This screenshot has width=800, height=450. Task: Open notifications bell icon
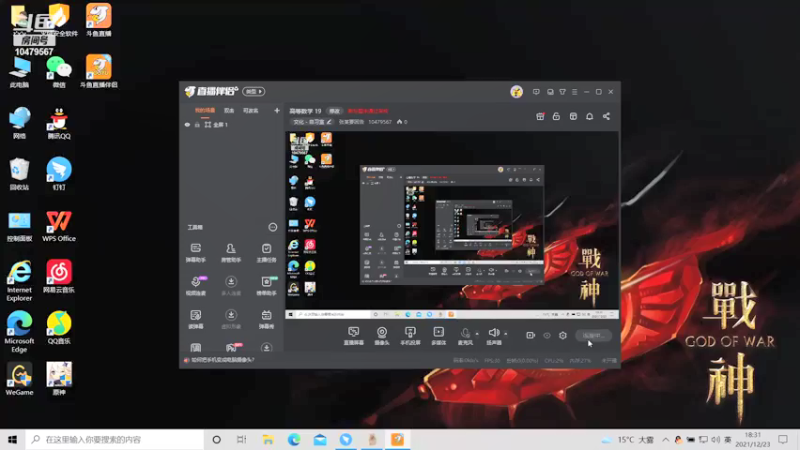(x=589, y=116)
